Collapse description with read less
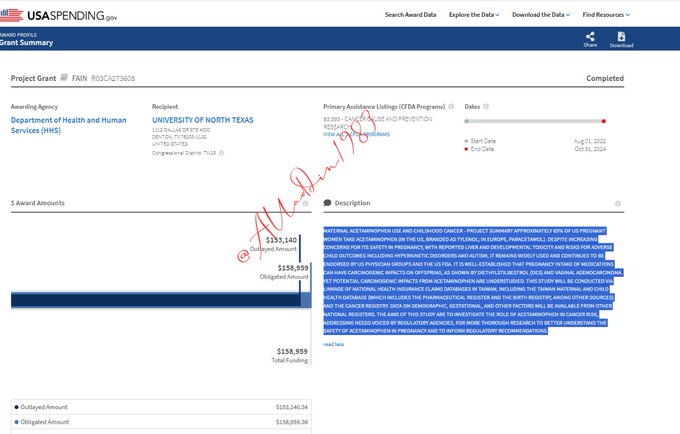The width and height of the screenshot is (680, 434). click(x=333, y=344)
